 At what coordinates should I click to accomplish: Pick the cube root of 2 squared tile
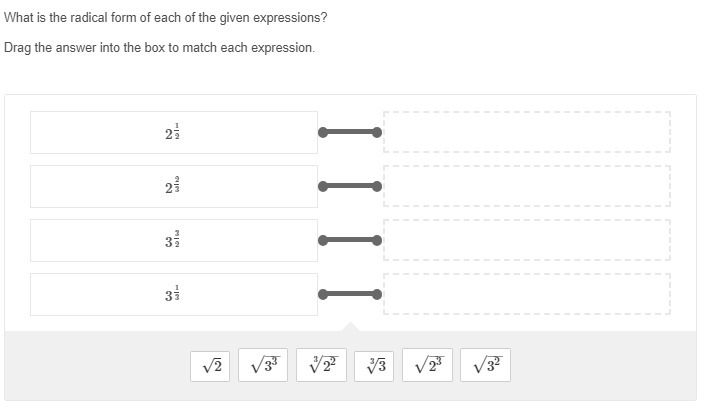[321, 366]
